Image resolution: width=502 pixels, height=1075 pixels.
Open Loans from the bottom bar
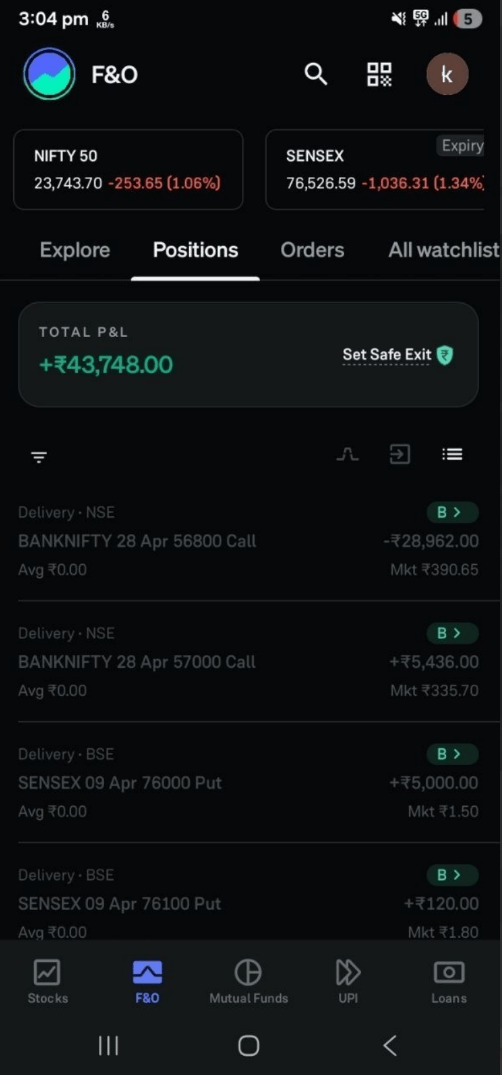tap(449, 981)
